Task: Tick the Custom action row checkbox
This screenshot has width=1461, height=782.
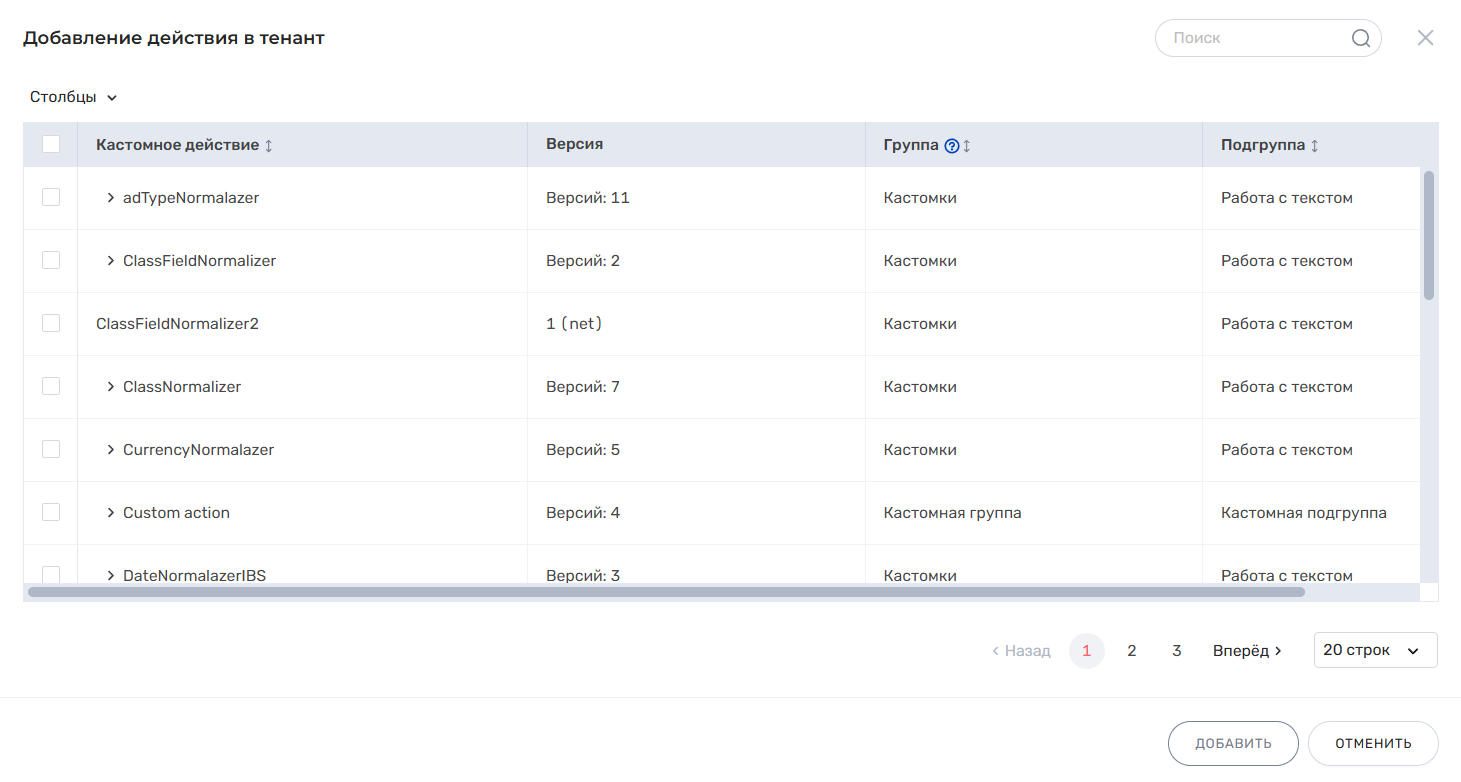Action: (x=51, y=512)
